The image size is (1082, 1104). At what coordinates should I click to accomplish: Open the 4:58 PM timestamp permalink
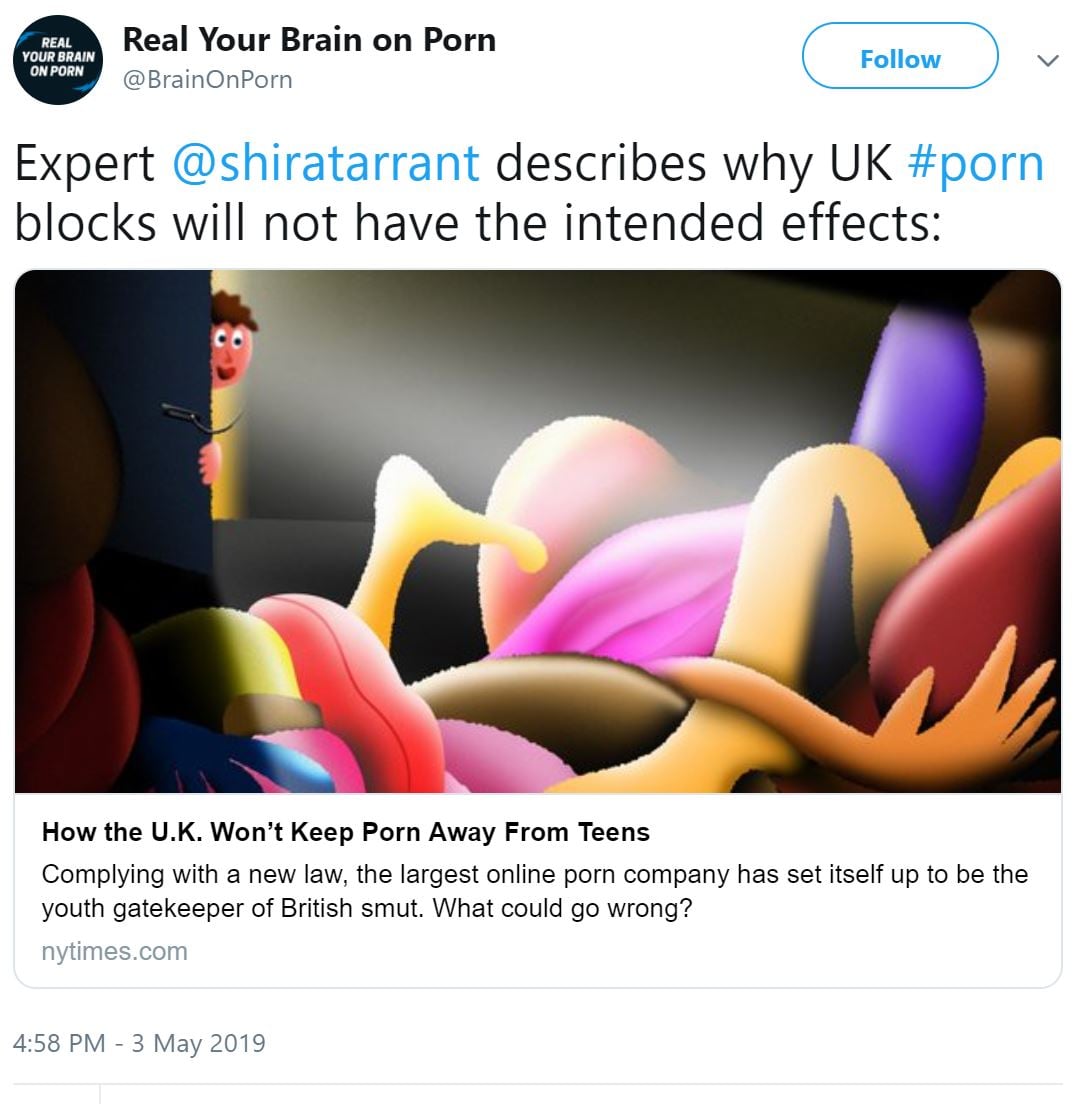tap(59, 1043)
